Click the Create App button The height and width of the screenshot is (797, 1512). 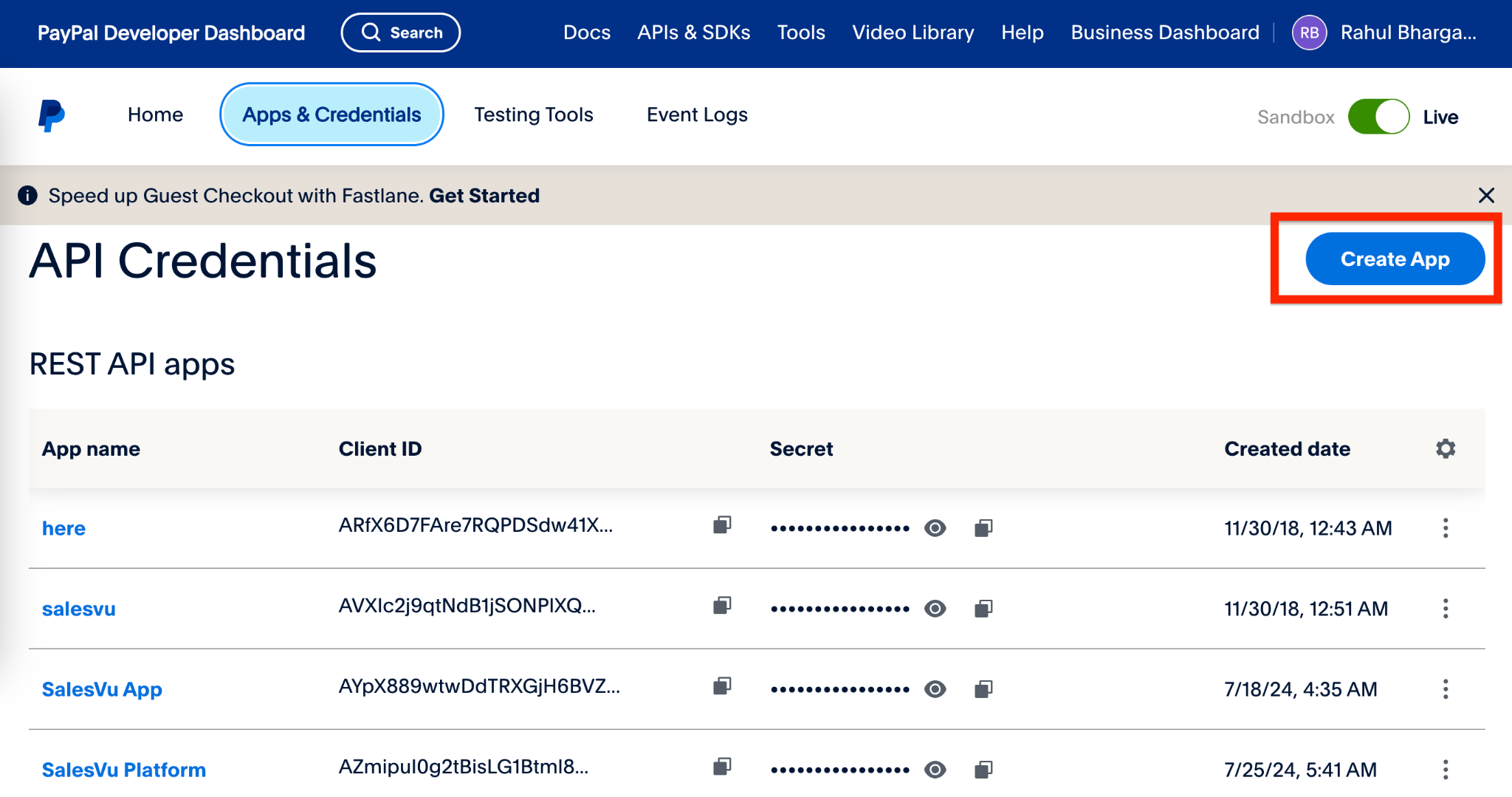tap(1395, 259)
